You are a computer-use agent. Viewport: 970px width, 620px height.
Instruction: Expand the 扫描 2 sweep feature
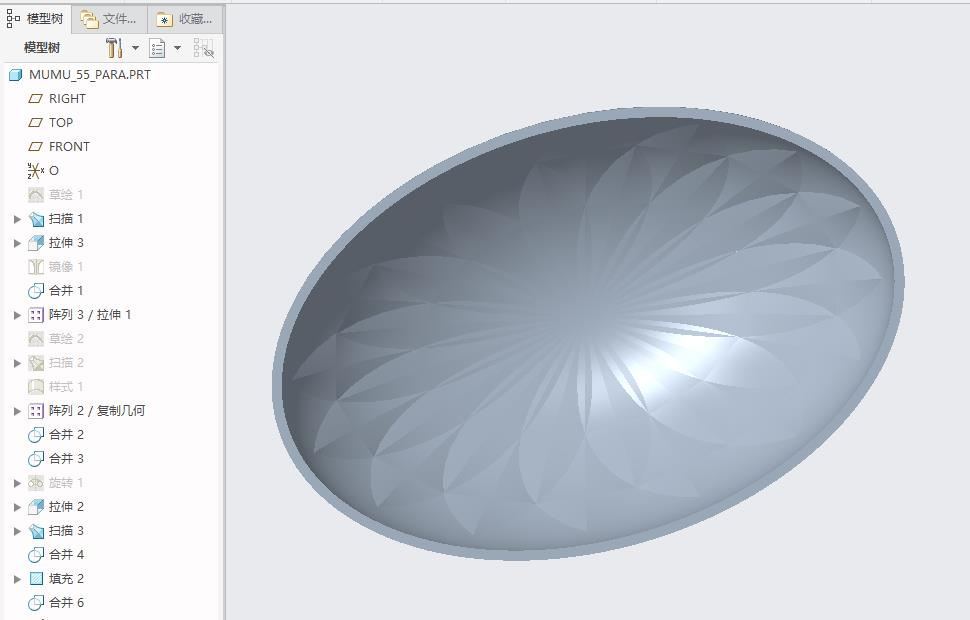pos(17,363)
